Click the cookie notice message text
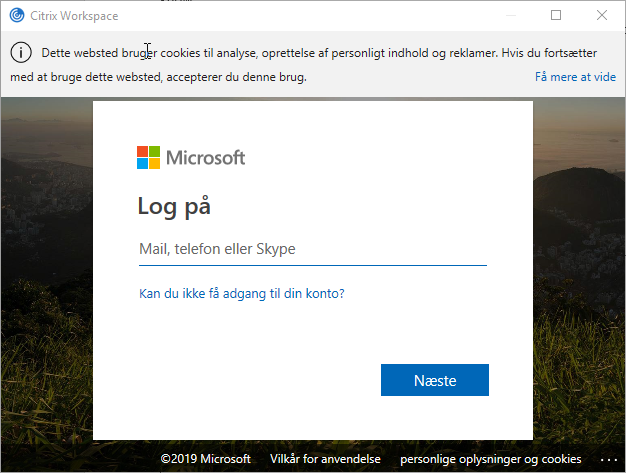 (303, 64)
